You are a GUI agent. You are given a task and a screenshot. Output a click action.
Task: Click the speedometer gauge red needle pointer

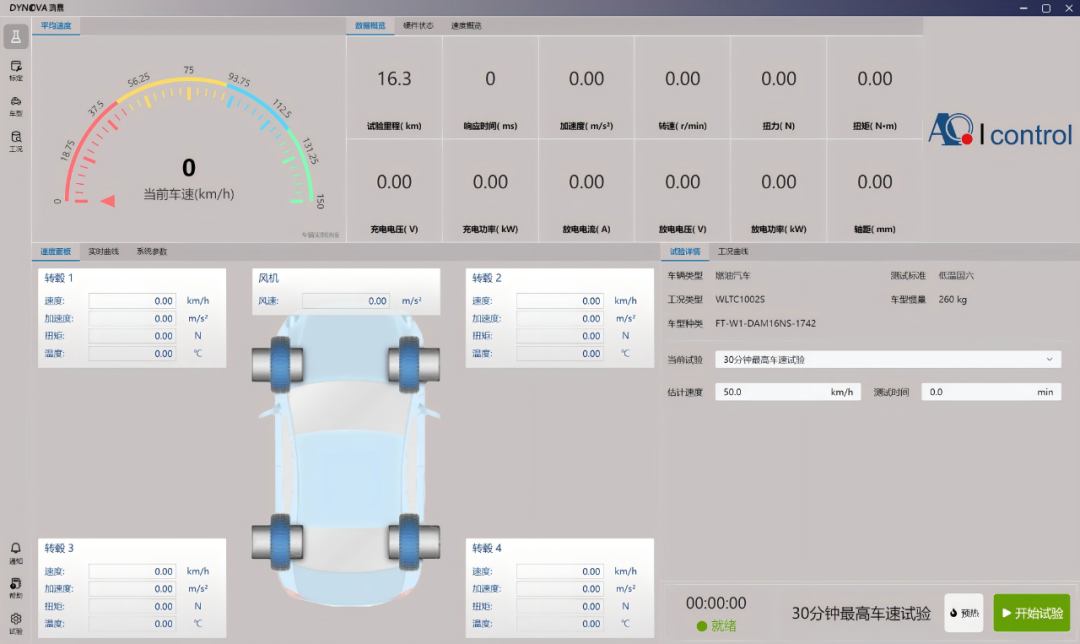pyautogui.click(x=107, y=201)
